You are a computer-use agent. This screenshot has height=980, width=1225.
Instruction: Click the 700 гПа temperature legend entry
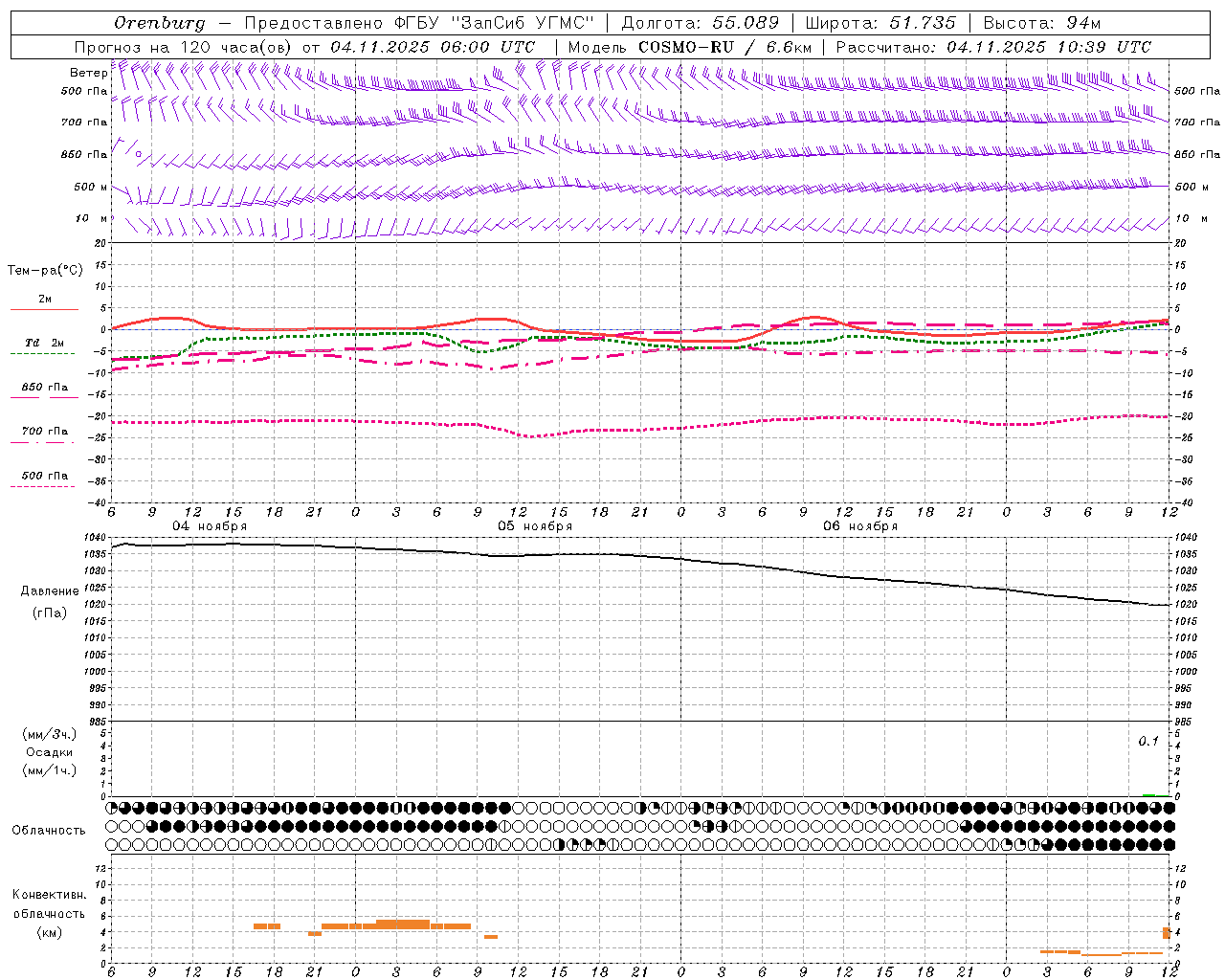point(45,432)
